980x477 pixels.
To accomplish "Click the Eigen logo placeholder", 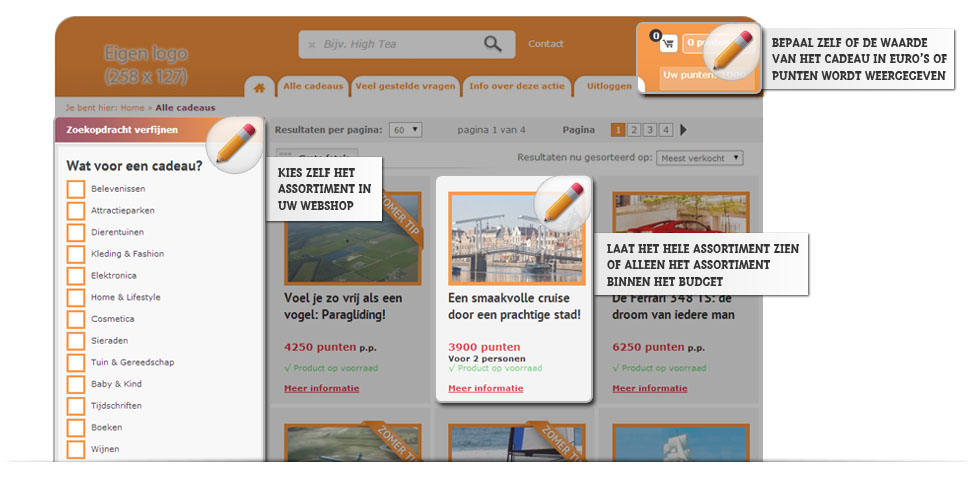I will (x=146, y=64).
